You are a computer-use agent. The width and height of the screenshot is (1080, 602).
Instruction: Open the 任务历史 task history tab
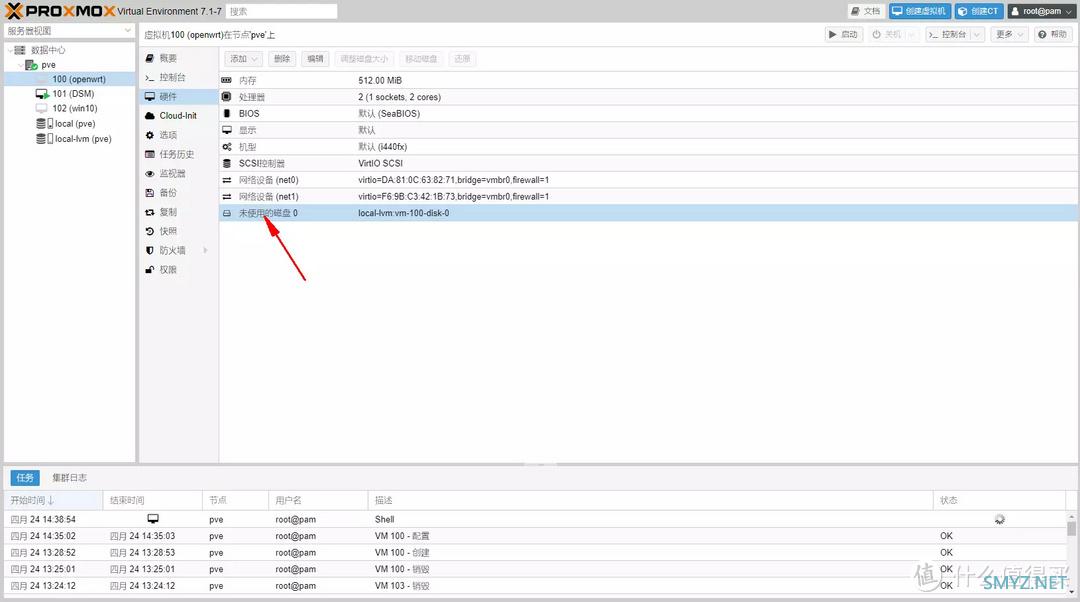pos(178,154)
